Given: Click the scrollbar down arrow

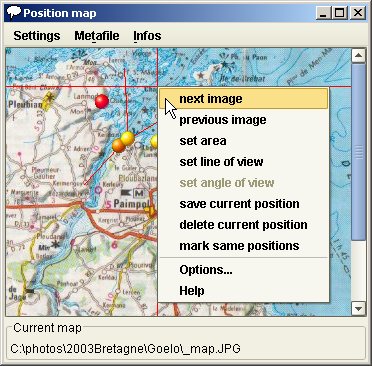Looking at the screenshot, I should [359, 309].
